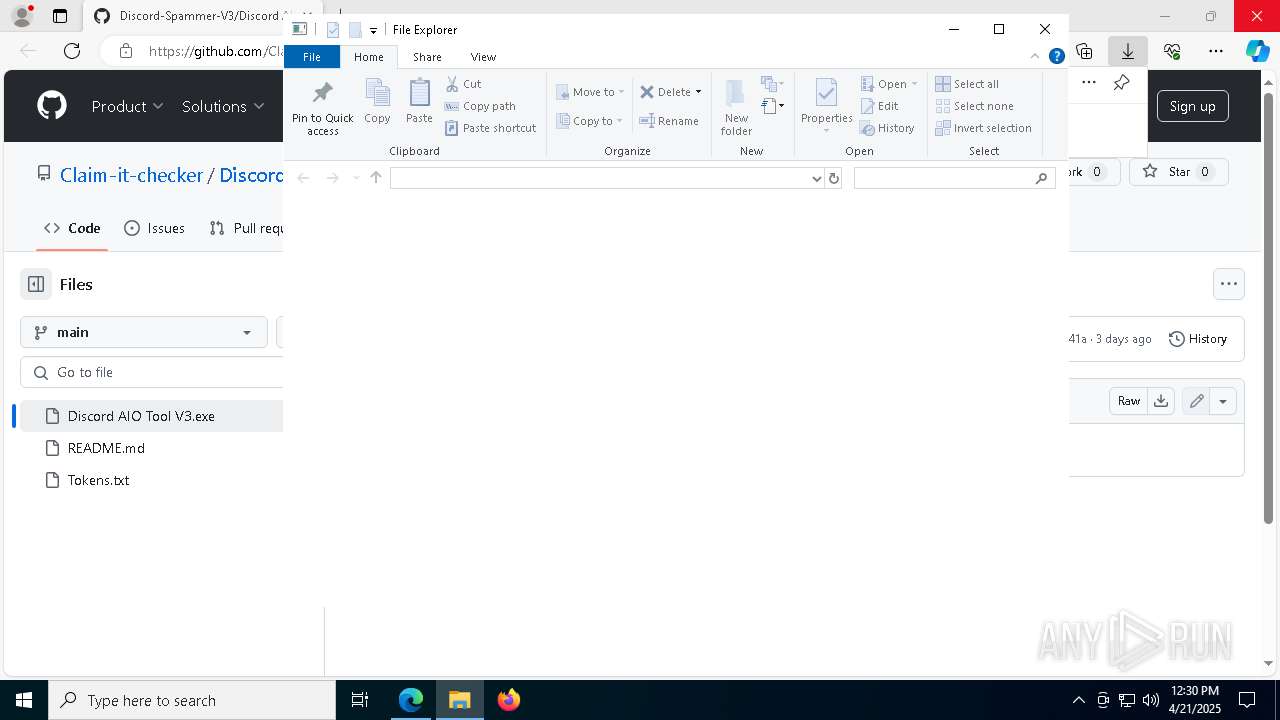
Task: Click History in the File Explorer ribbon
Action: tap(887, 128)
